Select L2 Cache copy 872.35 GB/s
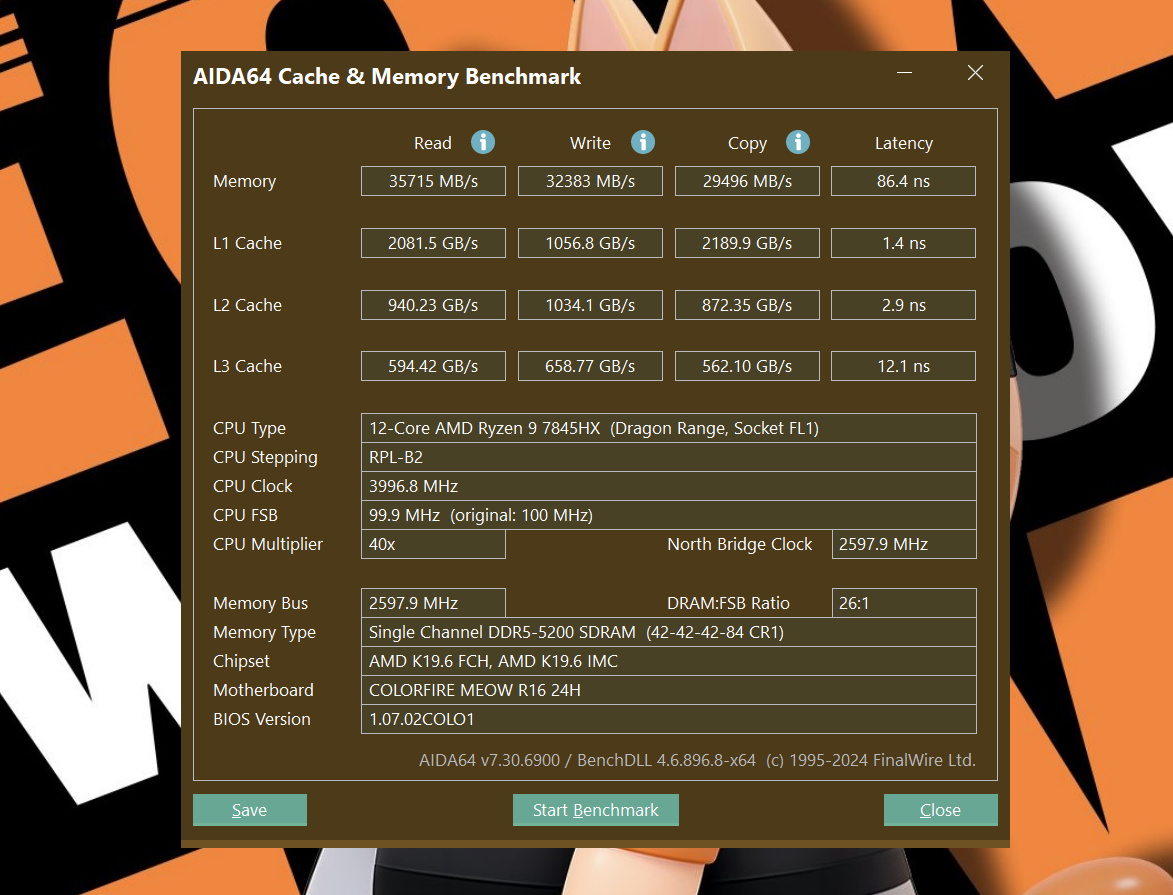Screen dimensions: 1173x895 pyautogui.click(x=747, y=305)
